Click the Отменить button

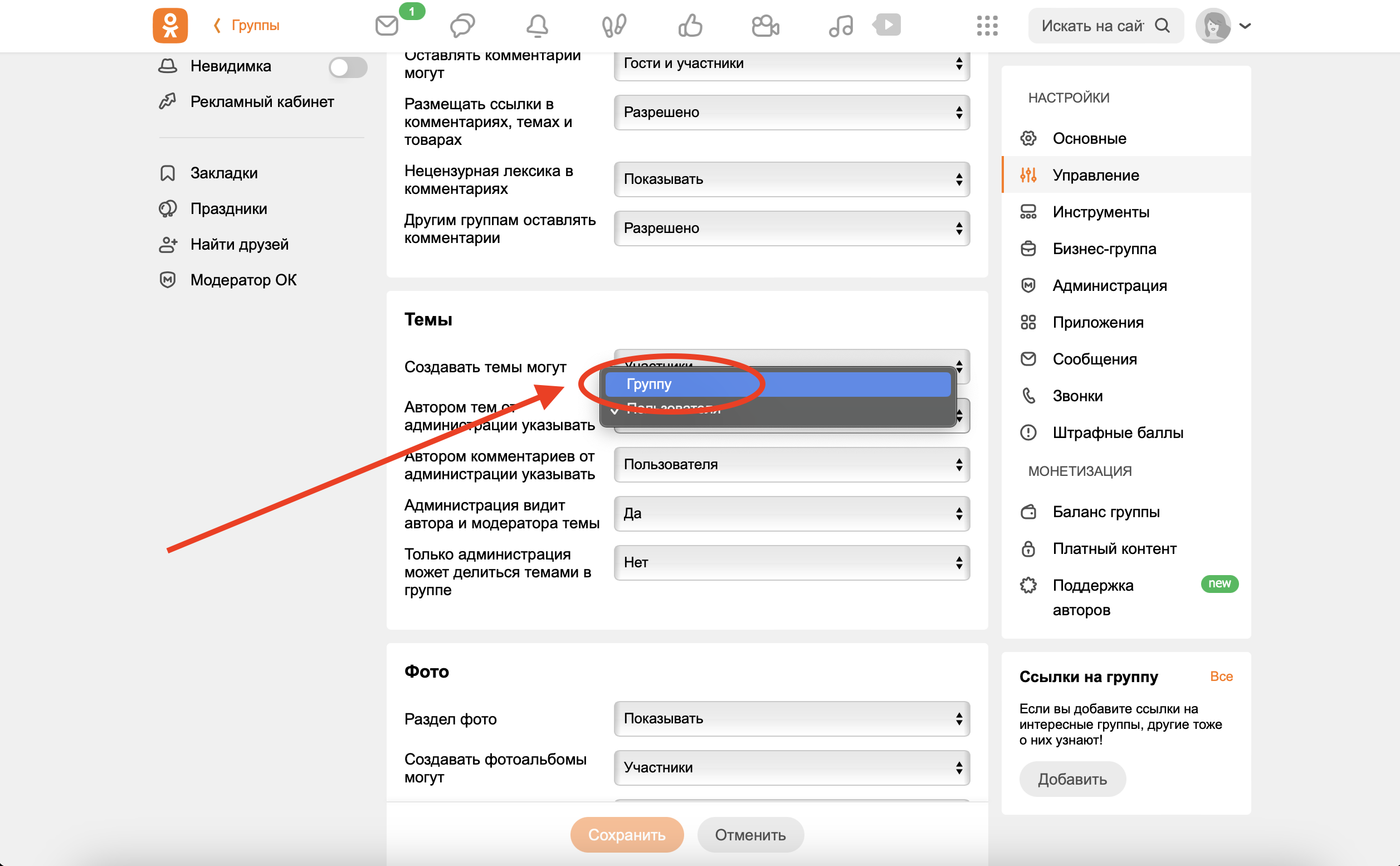749,834
